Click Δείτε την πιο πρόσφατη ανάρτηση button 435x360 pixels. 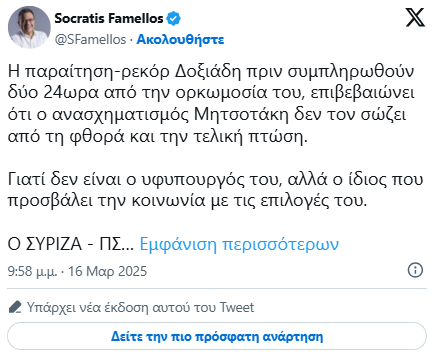[x=217, y=336]
